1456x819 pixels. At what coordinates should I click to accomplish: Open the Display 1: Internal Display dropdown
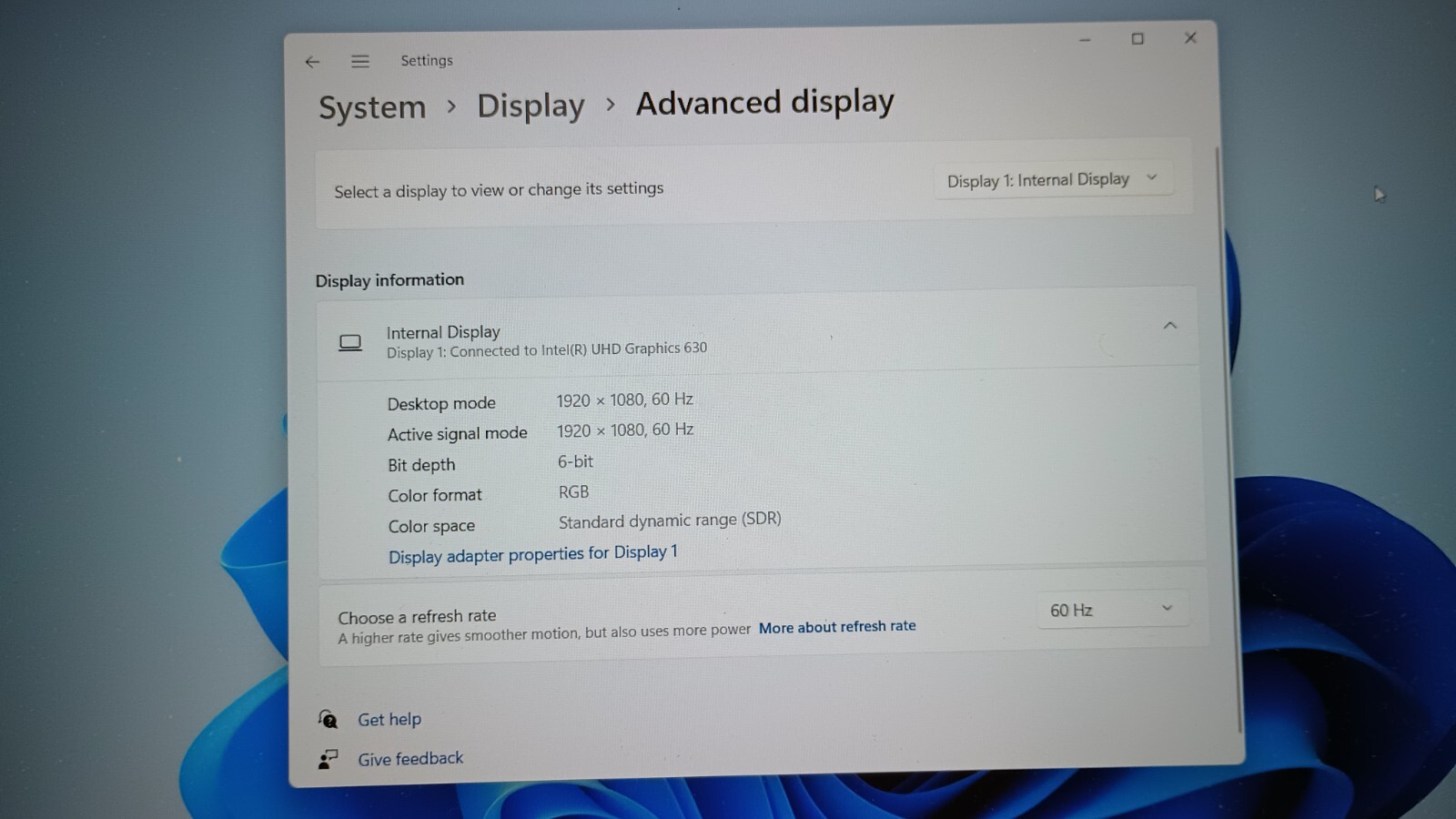[1053, 179]
